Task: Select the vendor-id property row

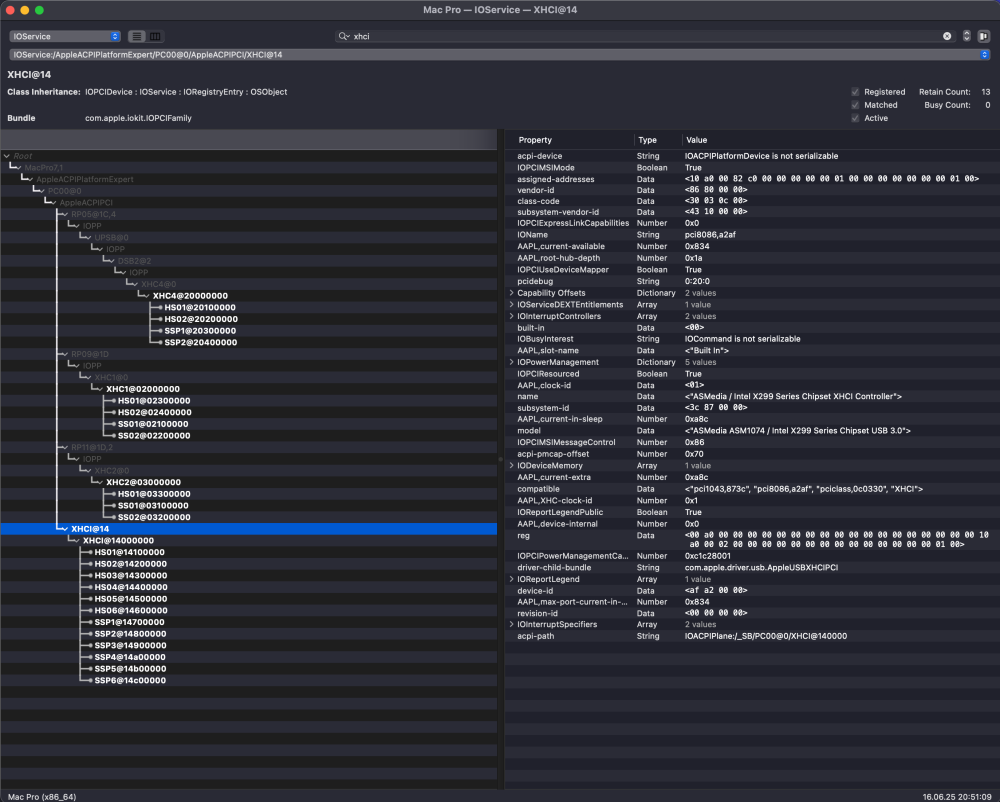Action: 753,190
